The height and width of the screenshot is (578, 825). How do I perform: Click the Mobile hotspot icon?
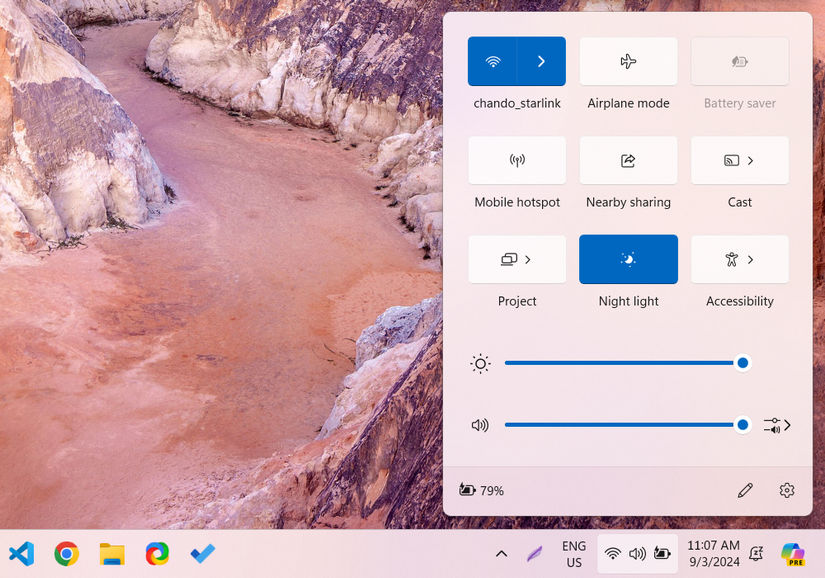point(517,160)
